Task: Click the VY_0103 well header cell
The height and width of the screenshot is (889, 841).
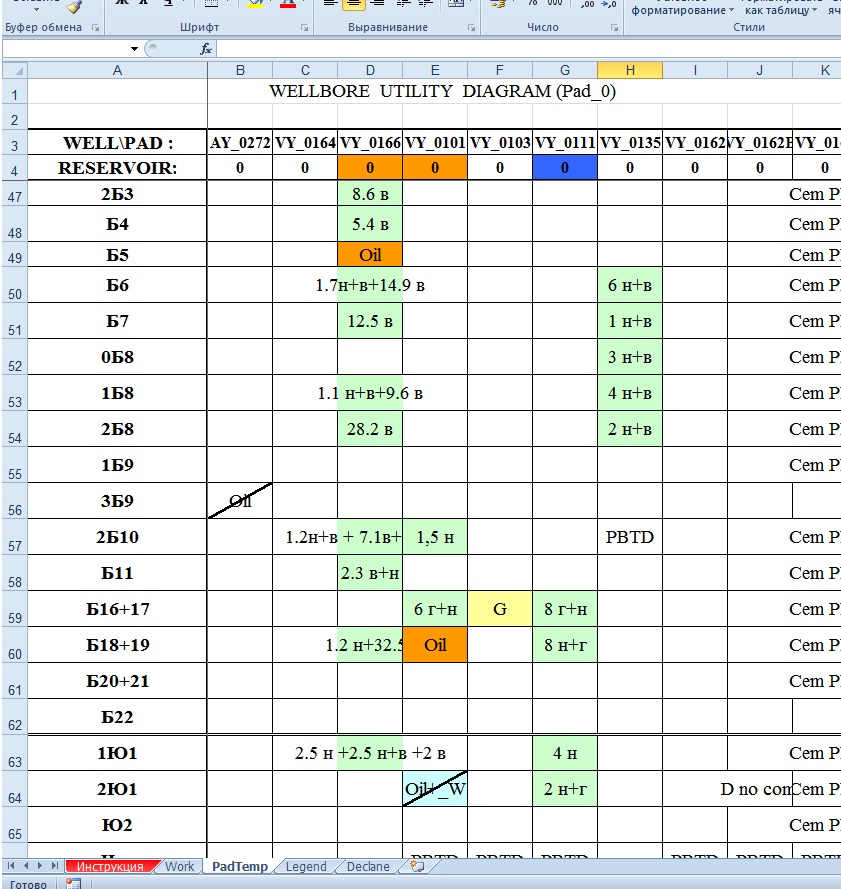Action: pyautogui.click(x=500, y=143)
